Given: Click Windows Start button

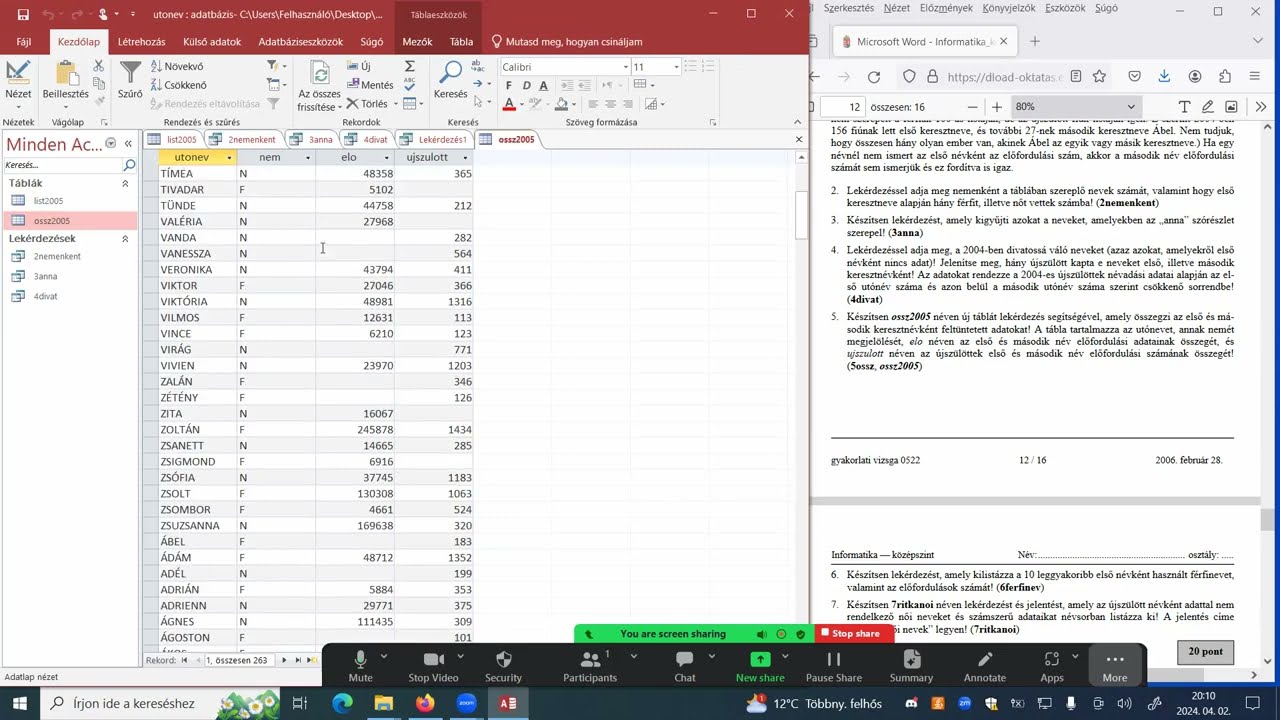Looking at the screenshot, I should coord(20,703).
